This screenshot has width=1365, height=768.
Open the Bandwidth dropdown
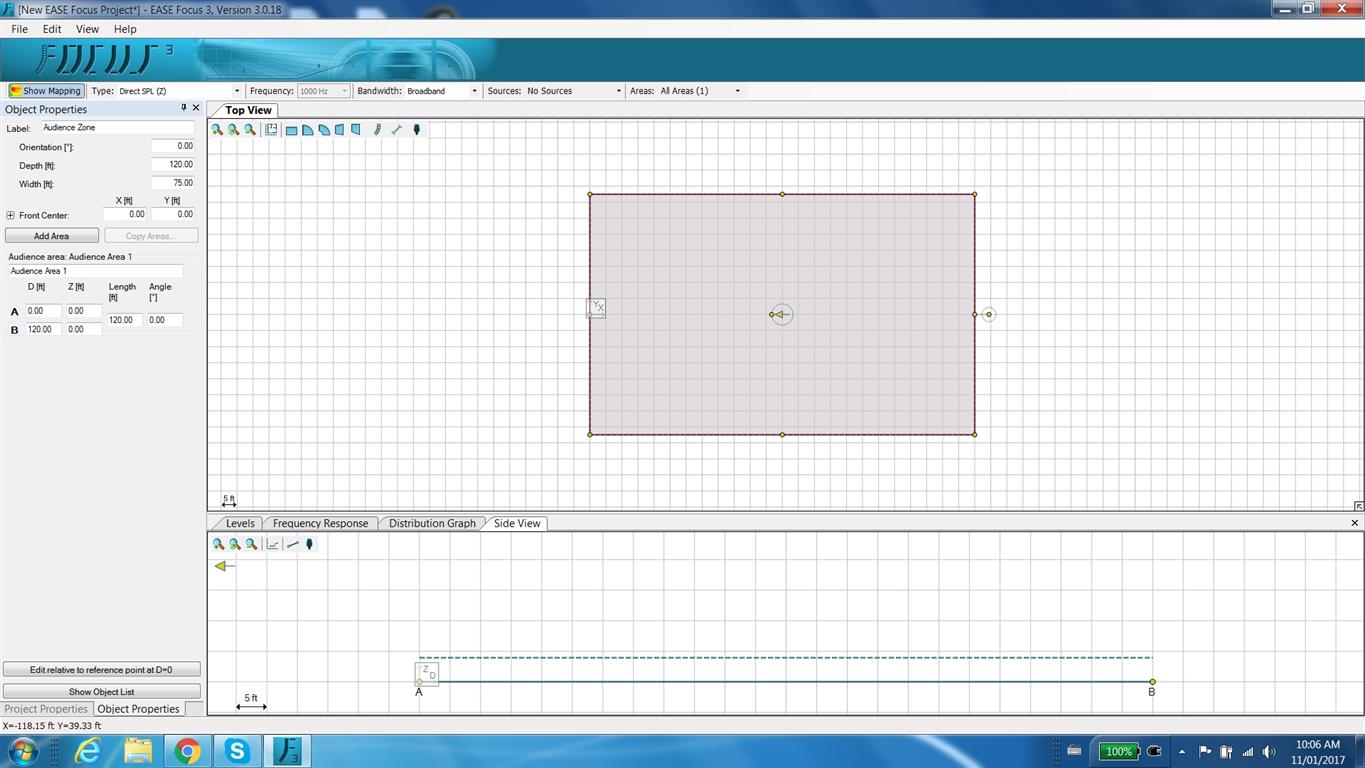(442, 91)
